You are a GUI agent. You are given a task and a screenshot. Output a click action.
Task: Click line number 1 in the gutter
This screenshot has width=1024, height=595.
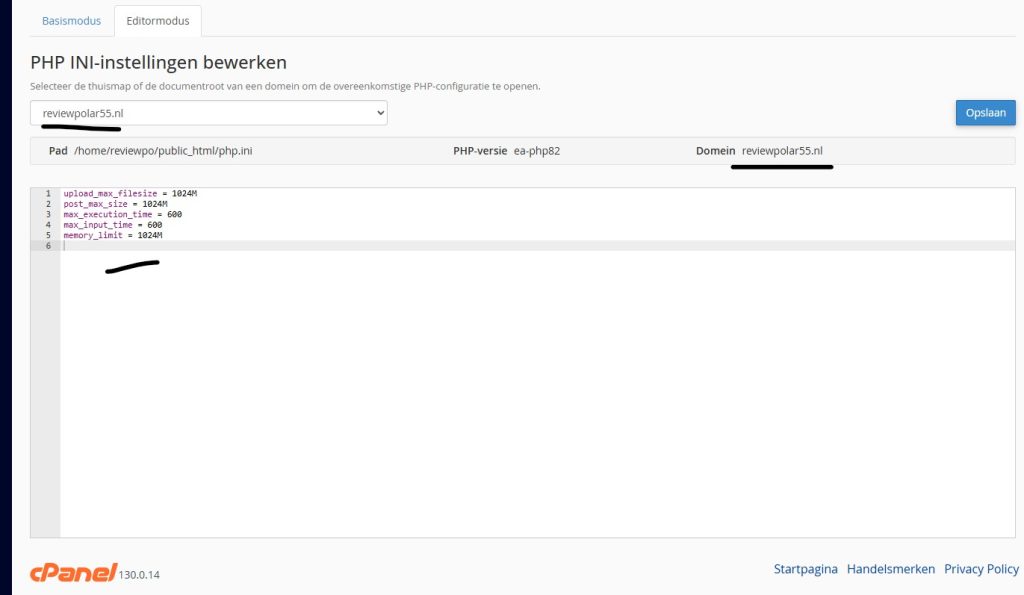[47, 193]
